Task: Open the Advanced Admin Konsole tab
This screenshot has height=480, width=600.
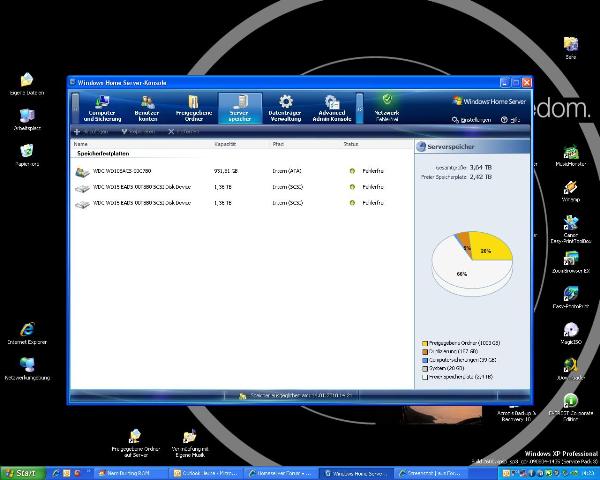Action: tap(332, 108)
